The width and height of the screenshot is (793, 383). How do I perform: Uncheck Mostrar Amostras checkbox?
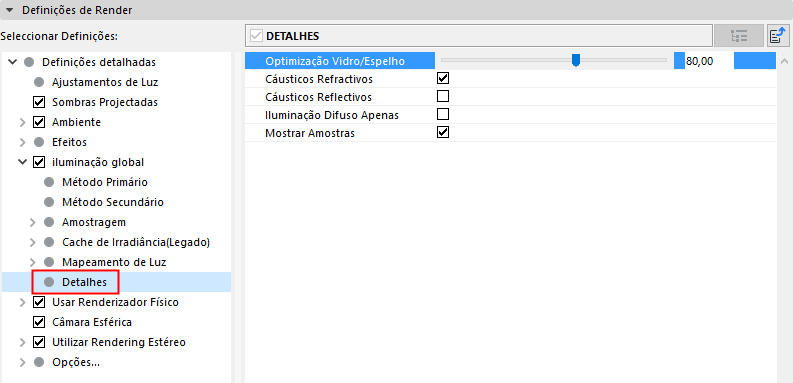443,133
